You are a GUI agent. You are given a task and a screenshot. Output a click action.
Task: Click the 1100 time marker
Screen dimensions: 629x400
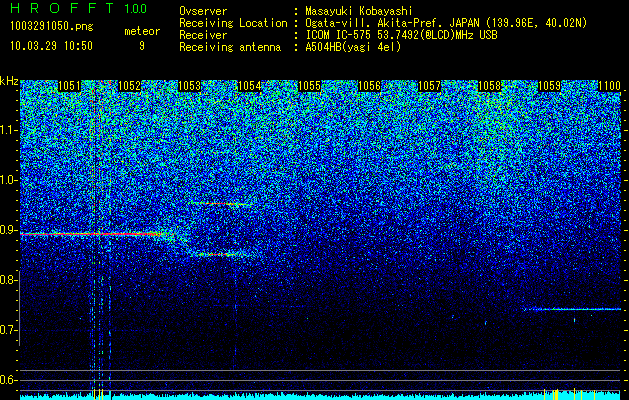click(x=609, y=86)
